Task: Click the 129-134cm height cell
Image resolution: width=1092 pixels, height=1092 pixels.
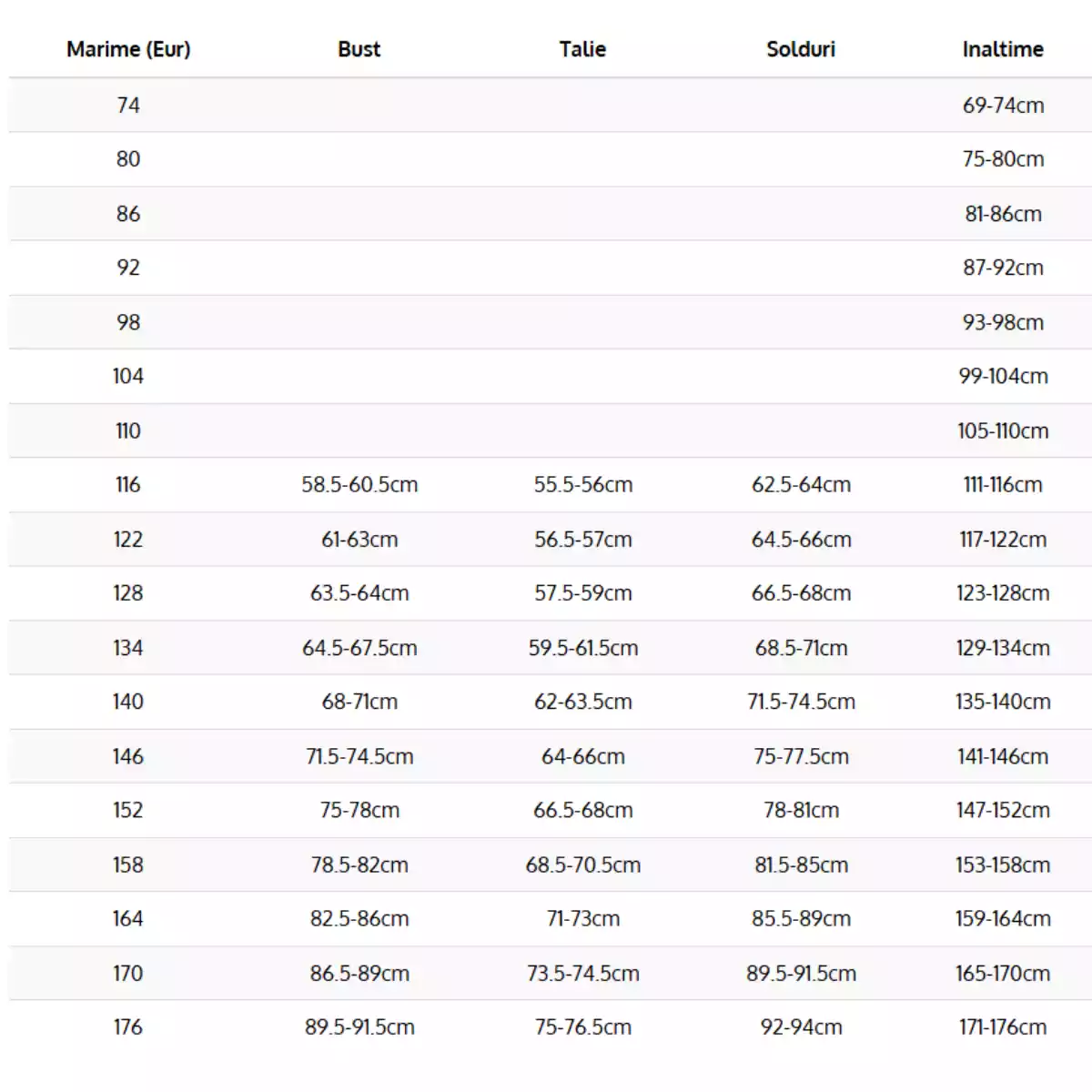Action: pos(1003,648)
